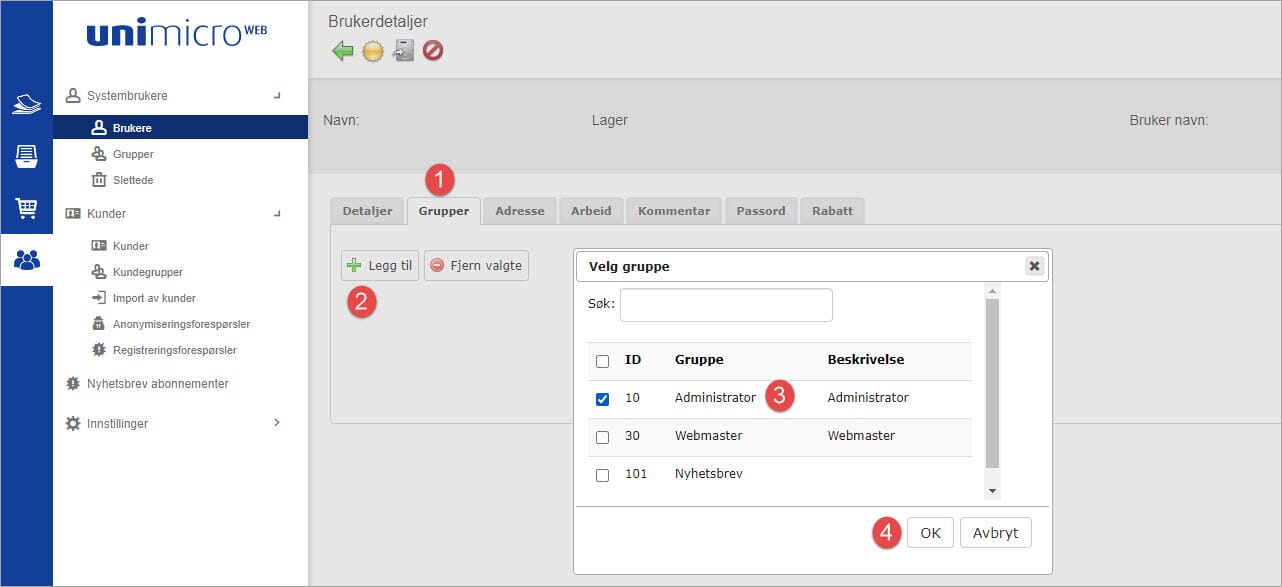Check the Webmaster group checkbox

(x=602, y=437)
